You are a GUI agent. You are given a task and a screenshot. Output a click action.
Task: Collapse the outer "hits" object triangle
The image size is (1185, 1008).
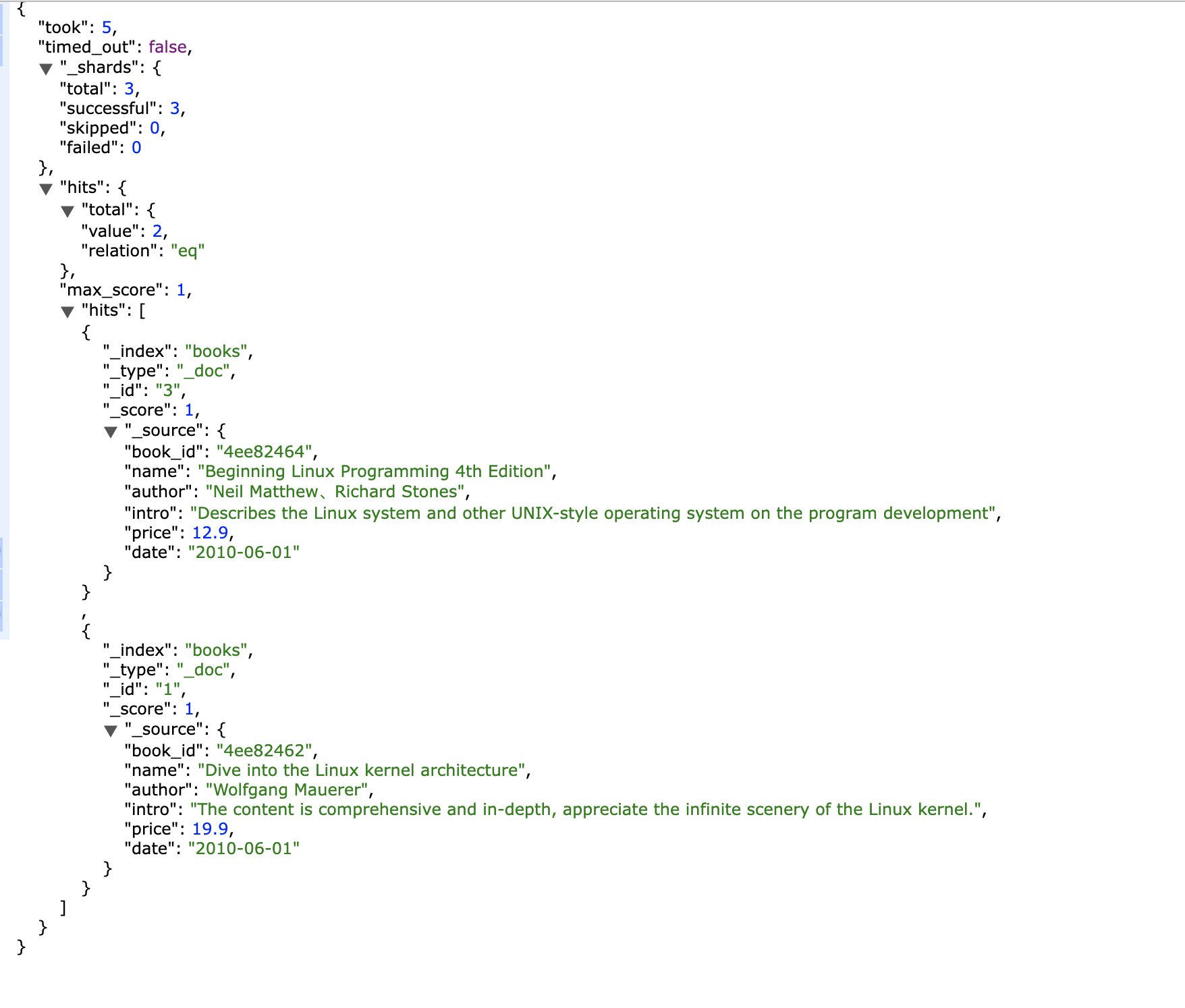pos(46,189)
